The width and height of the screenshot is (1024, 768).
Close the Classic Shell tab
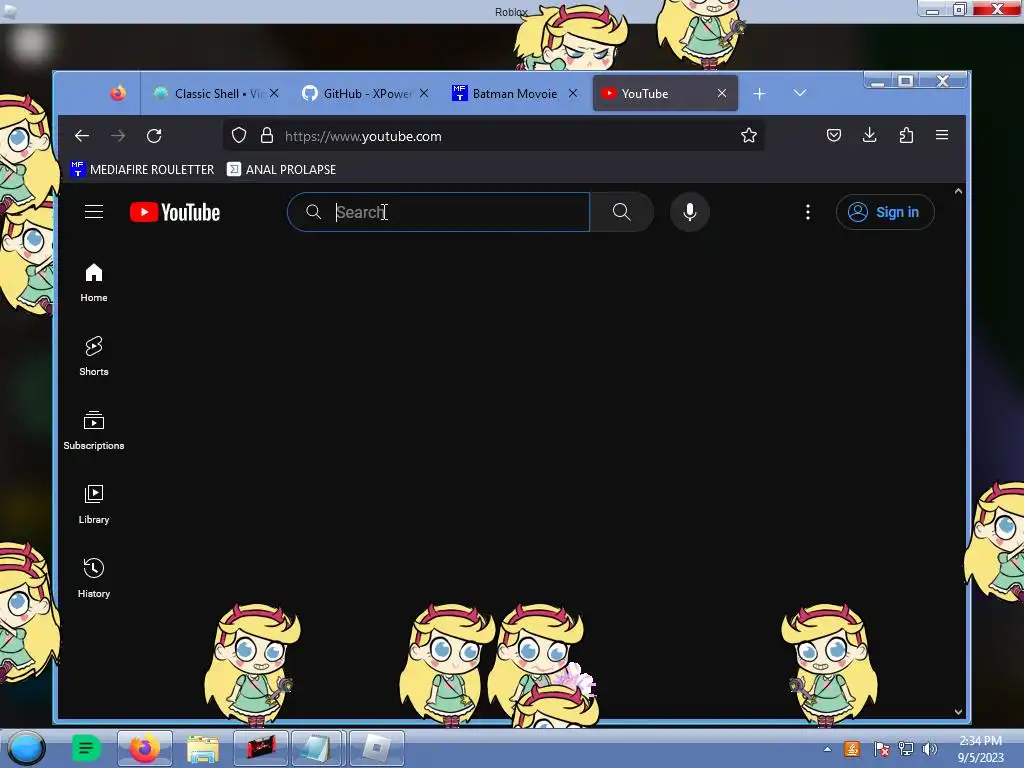coord(274,93)
